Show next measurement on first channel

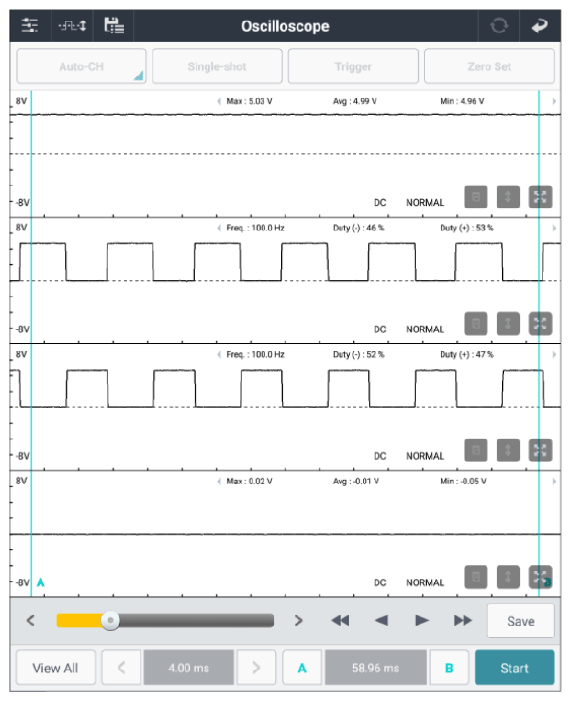(554, 101)
